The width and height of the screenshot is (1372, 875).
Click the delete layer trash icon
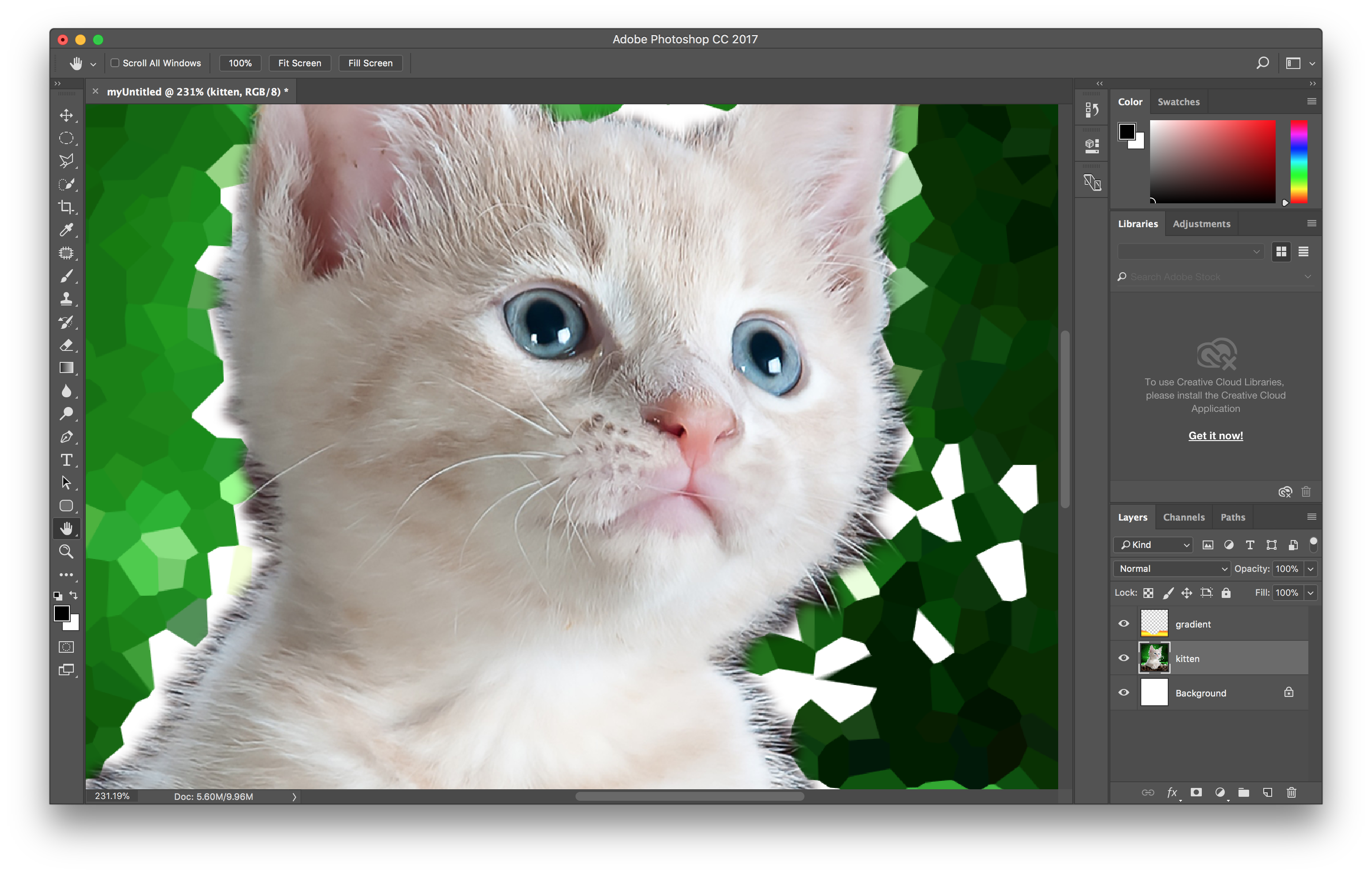pos(1291,792)
